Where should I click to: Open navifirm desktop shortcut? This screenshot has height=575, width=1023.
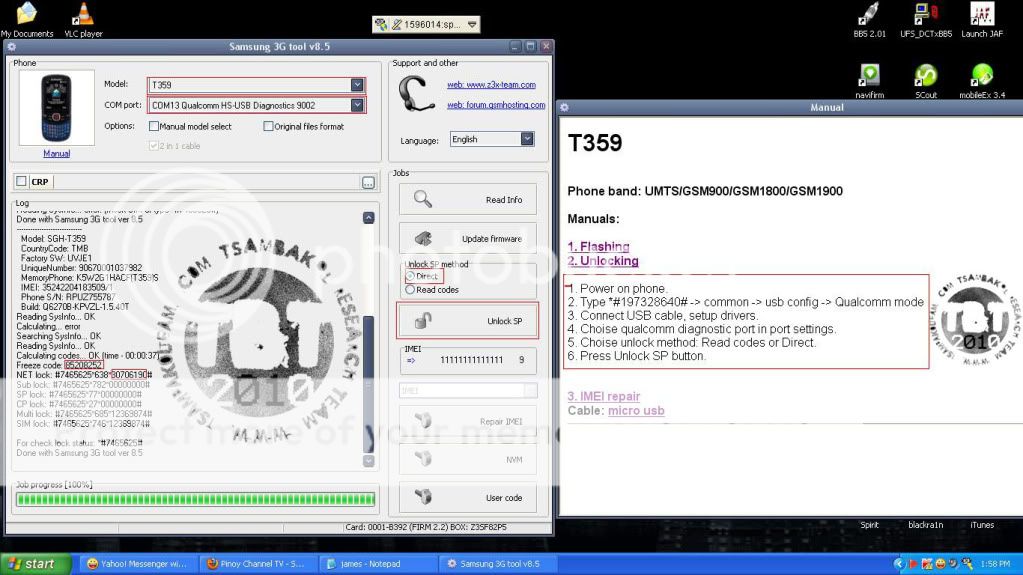(869, 81)
